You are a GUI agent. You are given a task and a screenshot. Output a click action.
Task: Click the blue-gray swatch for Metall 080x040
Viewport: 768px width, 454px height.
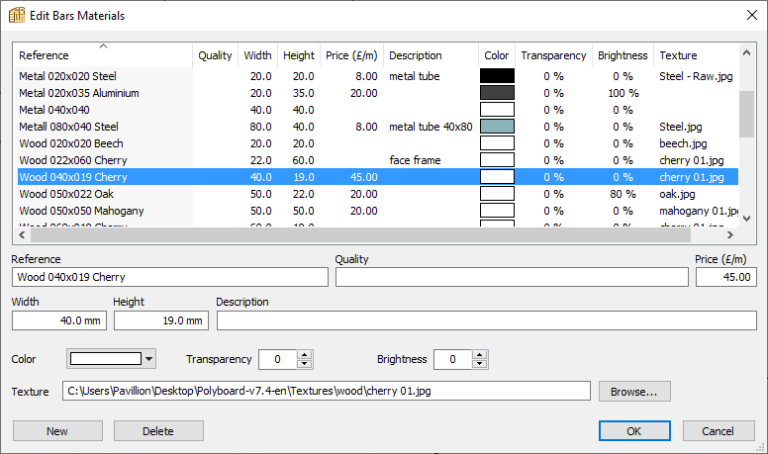coord(497,127)
